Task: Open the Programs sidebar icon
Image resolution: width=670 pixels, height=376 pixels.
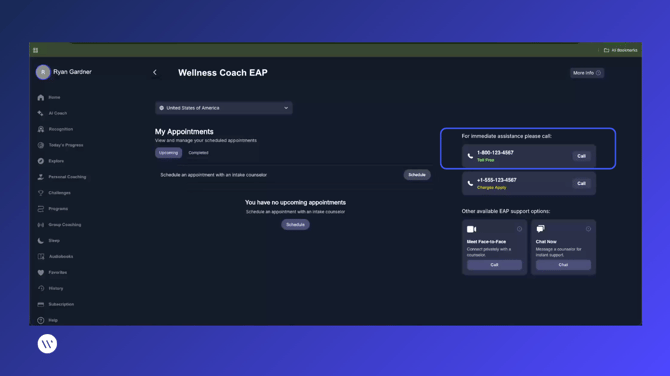Action: pos(41,209)
